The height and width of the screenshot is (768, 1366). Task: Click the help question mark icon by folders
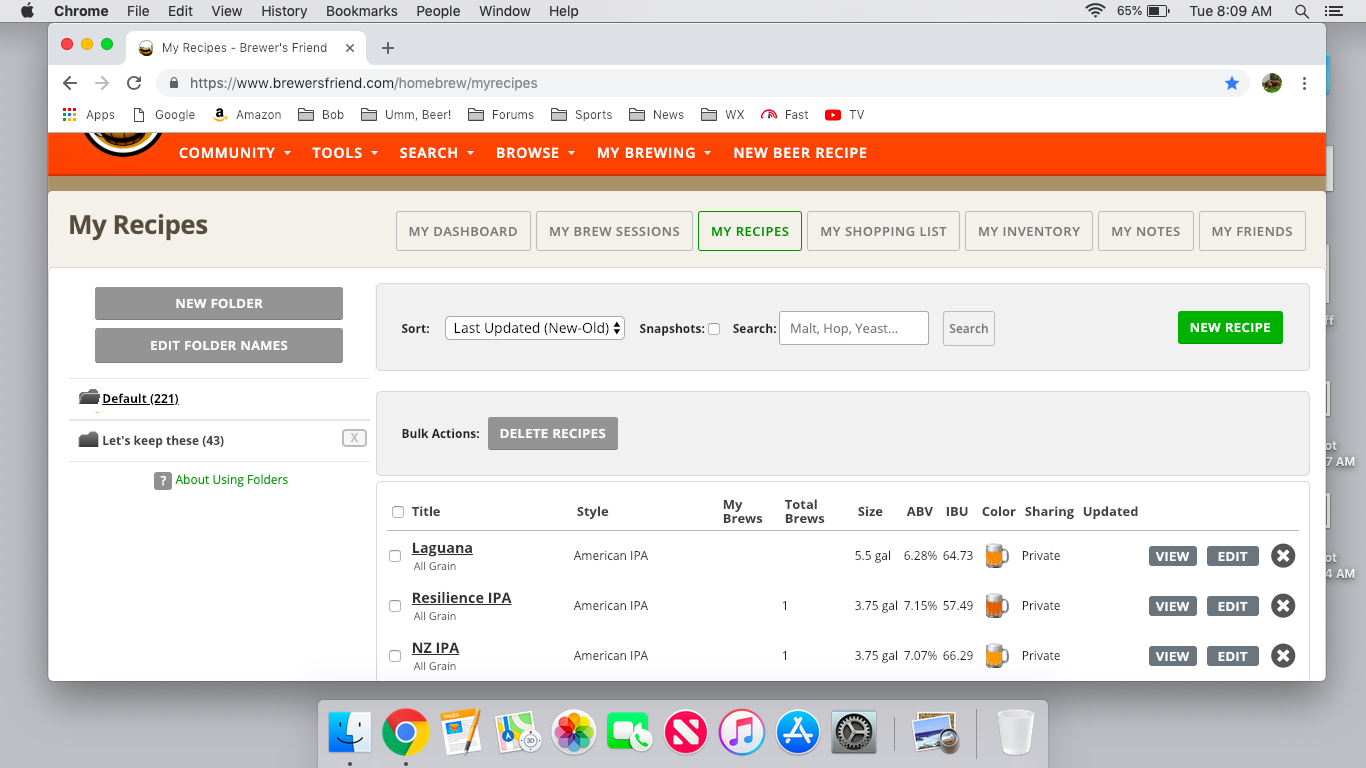coord(163,481)
